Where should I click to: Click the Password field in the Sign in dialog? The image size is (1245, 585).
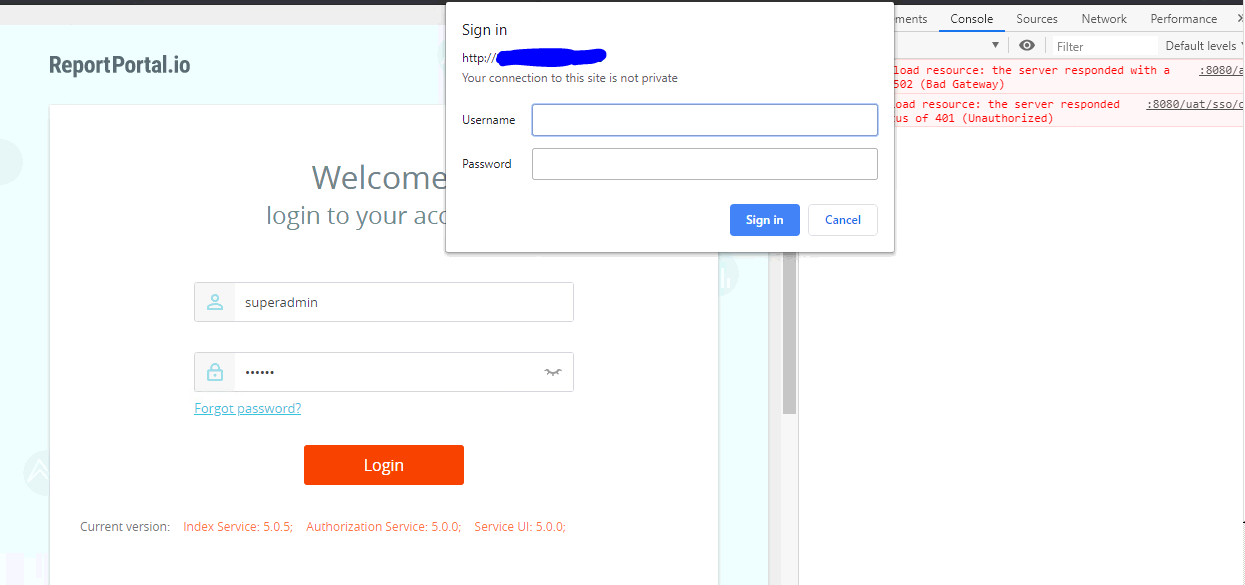(703, 163)
